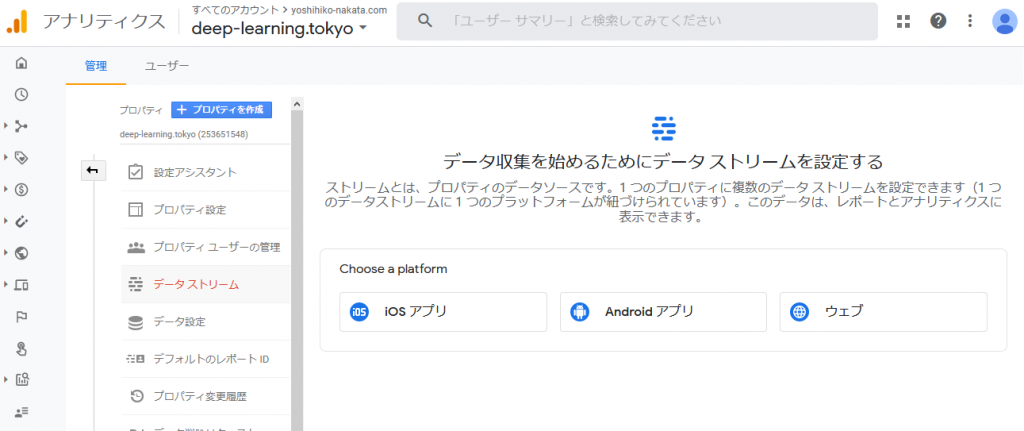Viewport: 1024px width, 431px height.
Task: Open the three-dot more options menu
Action: pos(970,22)
